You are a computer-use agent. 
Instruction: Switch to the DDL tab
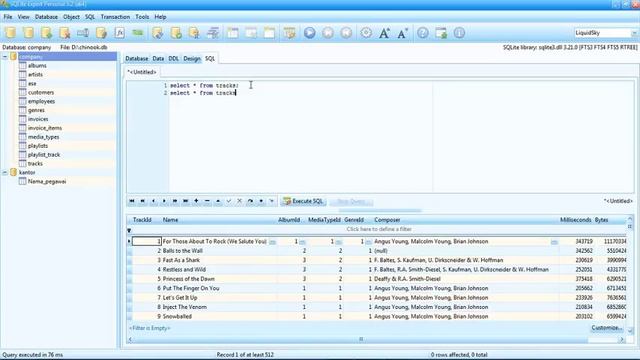[173, 59]
